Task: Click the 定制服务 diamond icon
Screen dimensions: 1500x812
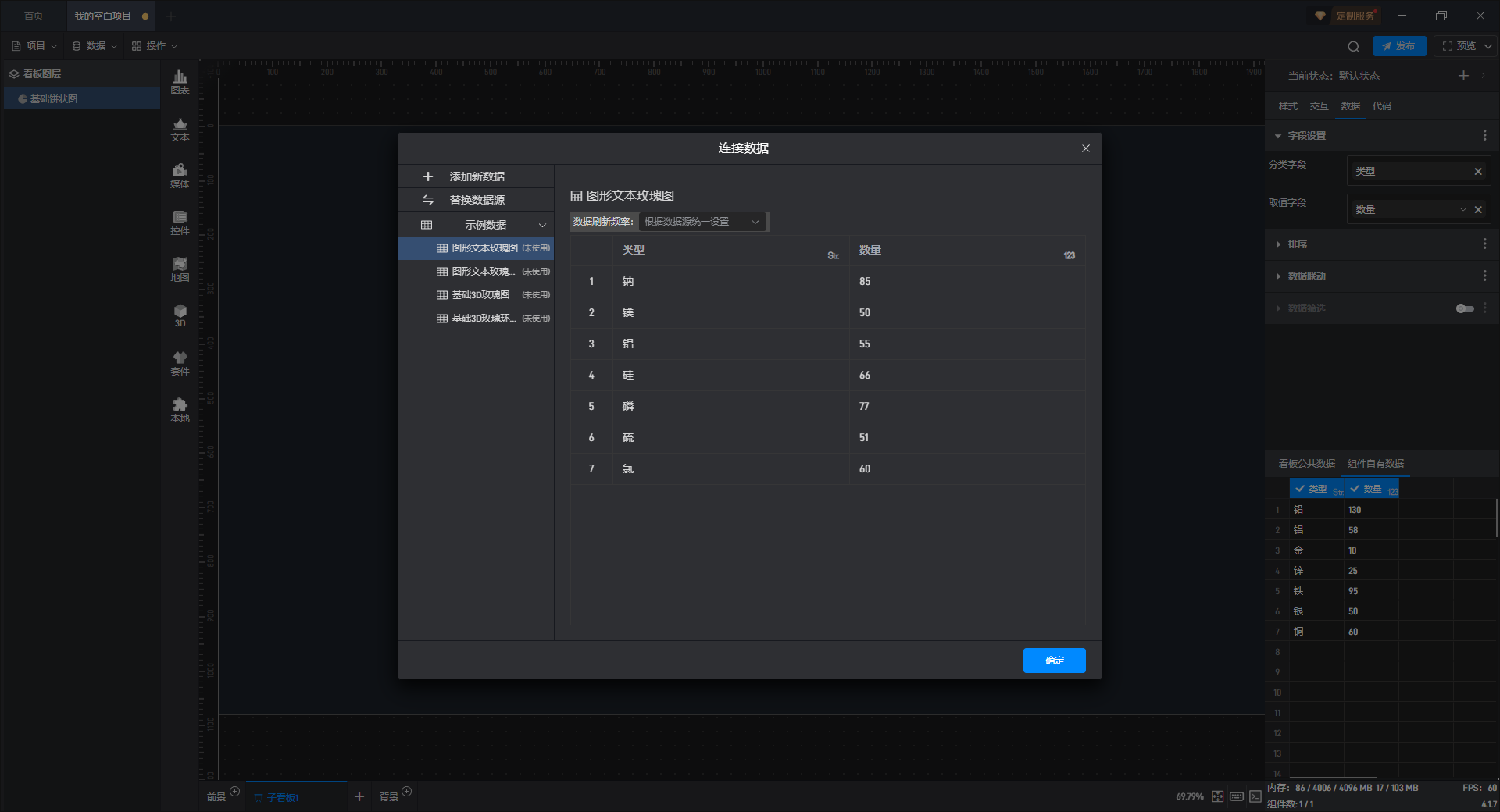Action: pos(1320,16)
